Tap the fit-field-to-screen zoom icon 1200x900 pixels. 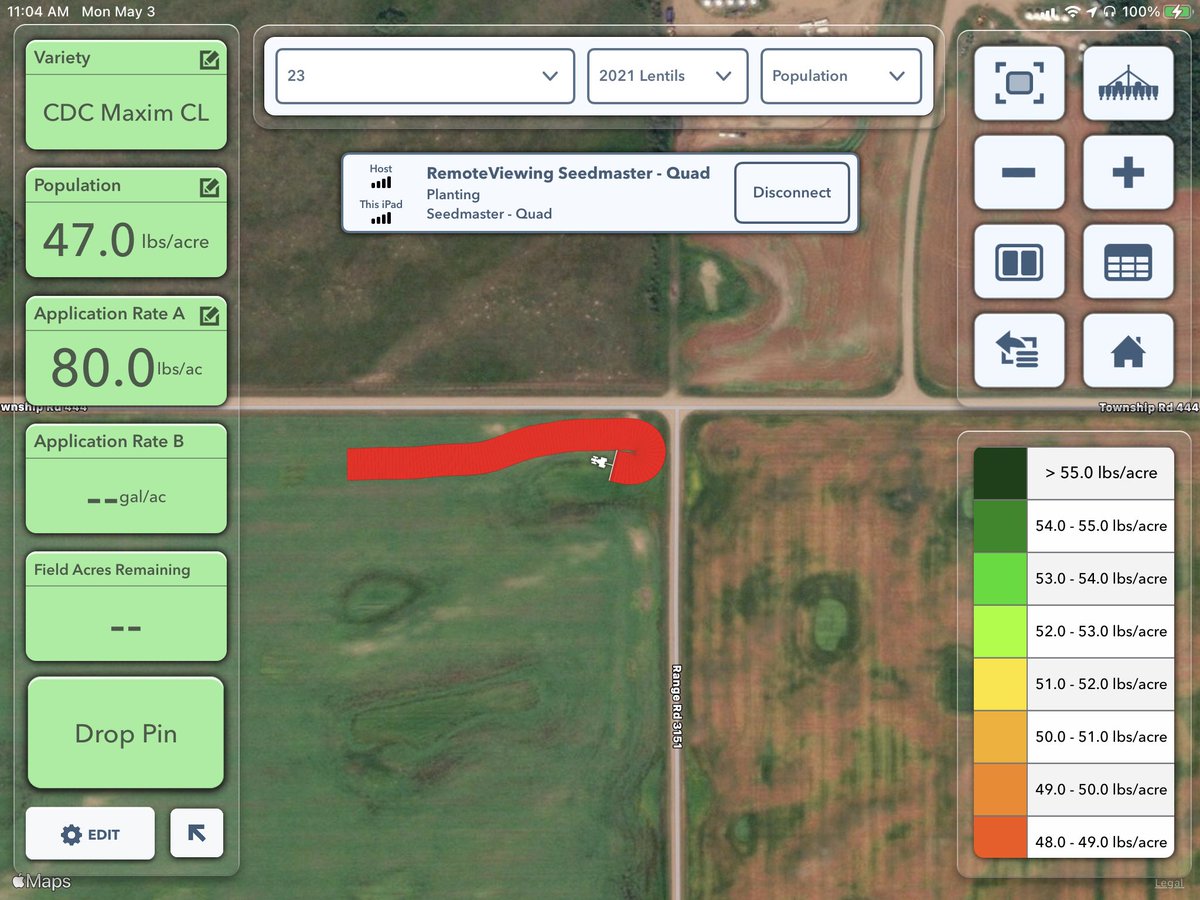[1019, 84]
